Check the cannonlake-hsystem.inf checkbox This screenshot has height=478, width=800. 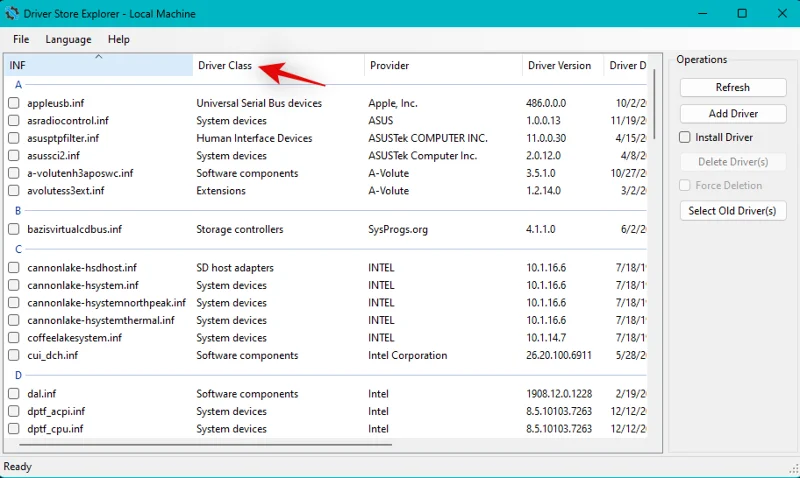[14, 285]
